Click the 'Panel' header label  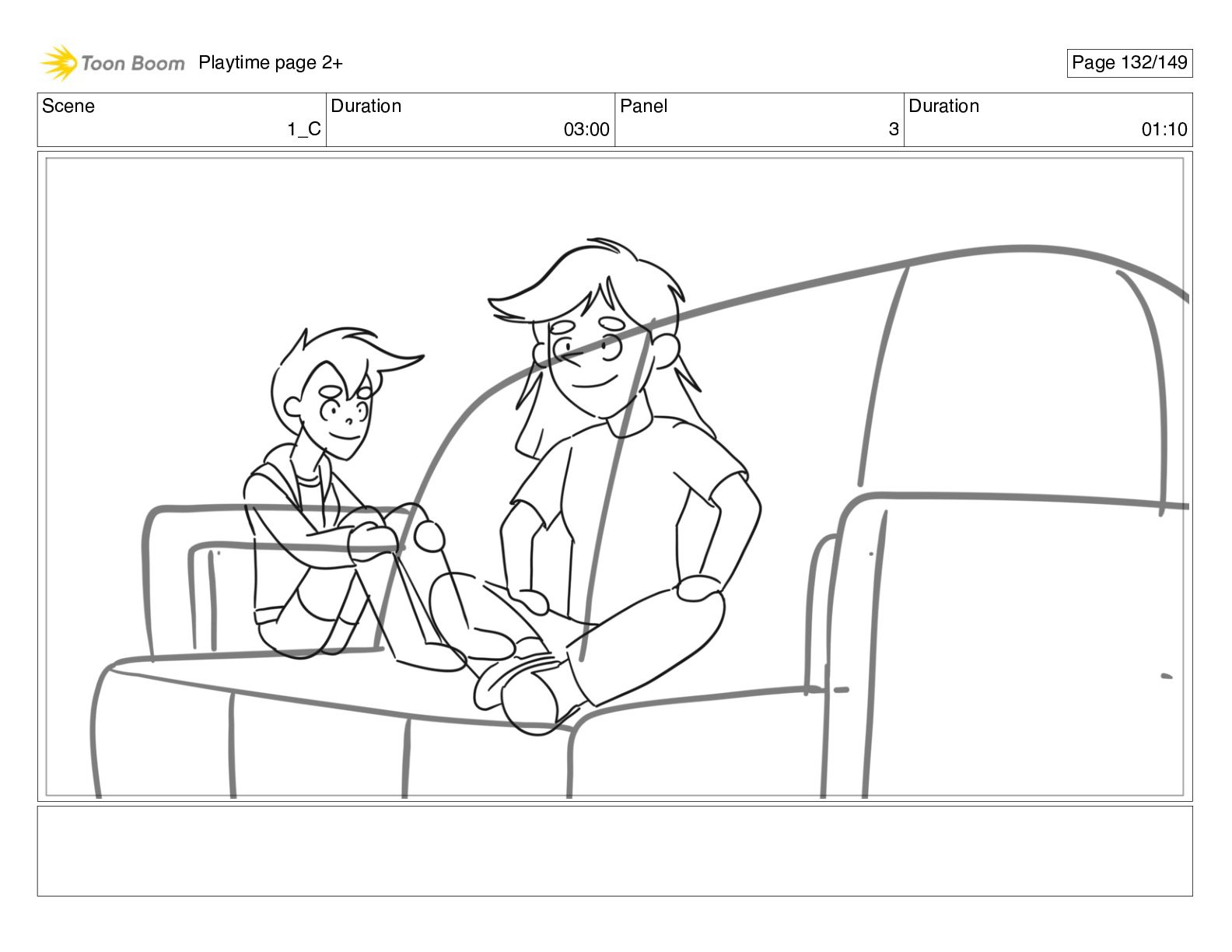(644, 106)
